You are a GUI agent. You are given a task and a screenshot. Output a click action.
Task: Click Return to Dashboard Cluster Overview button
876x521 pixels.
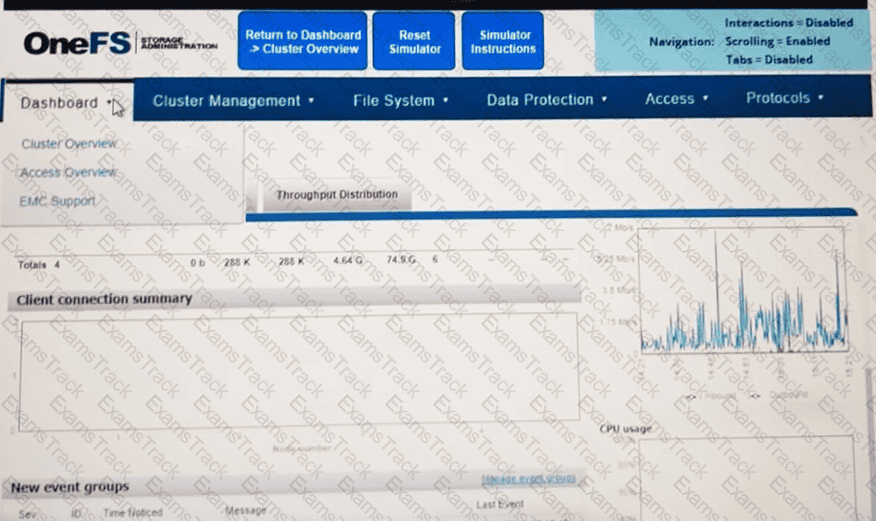[x=302, y=41]
